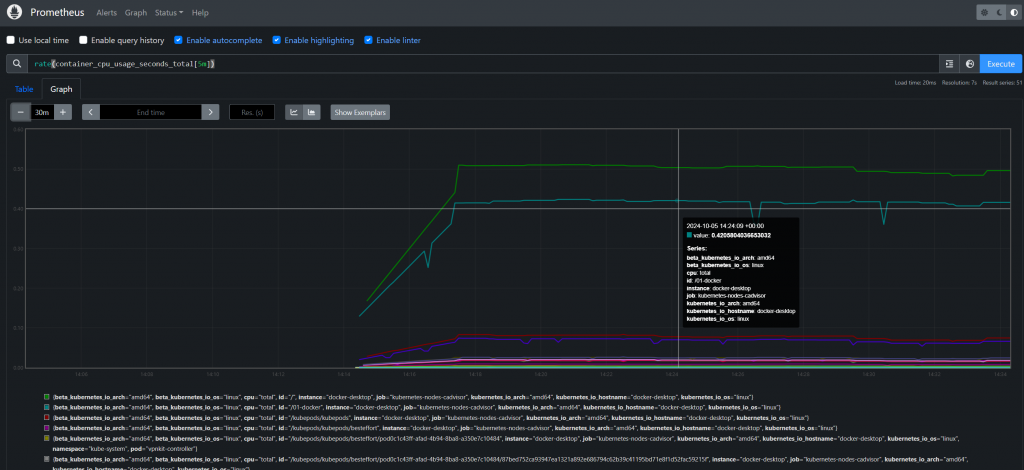Click the Prometheus flame logo
This screenshot has height=470, width=1024.
tap(15, 12)
